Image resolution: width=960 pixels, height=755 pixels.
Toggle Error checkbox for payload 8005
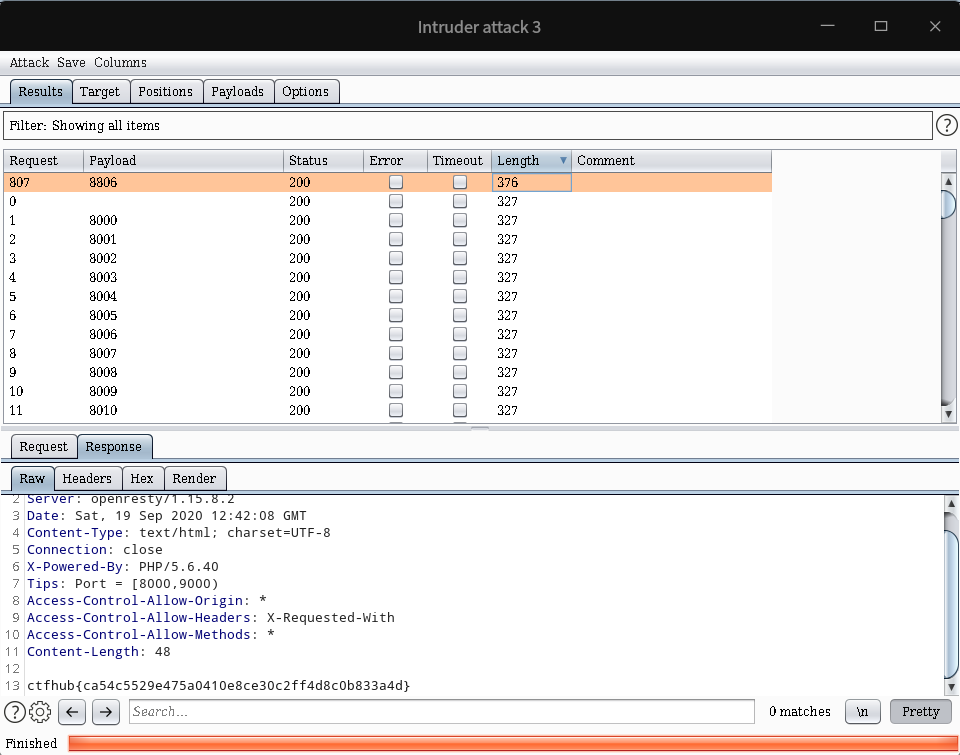396,315
